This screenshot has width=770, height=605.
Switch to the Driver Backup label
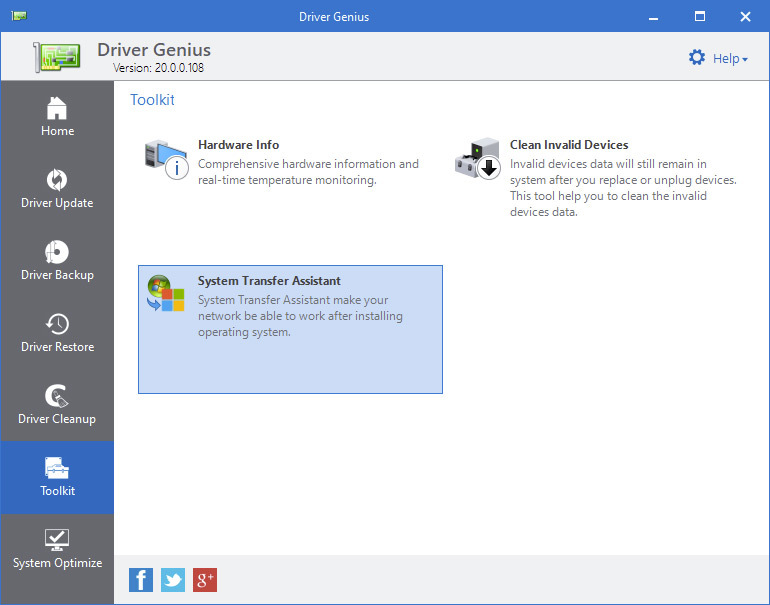pos(57,275)
